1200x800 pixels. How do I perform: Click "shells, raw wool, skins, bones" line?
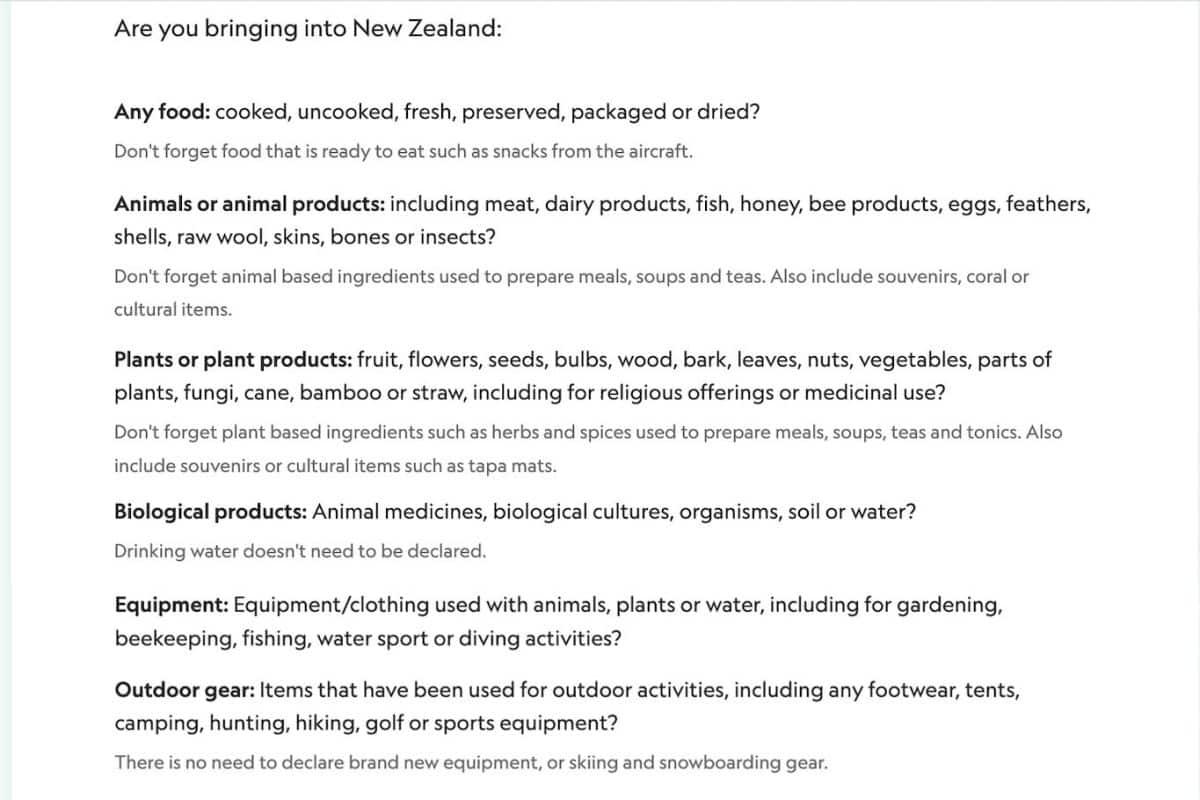(x=304, y=238)
